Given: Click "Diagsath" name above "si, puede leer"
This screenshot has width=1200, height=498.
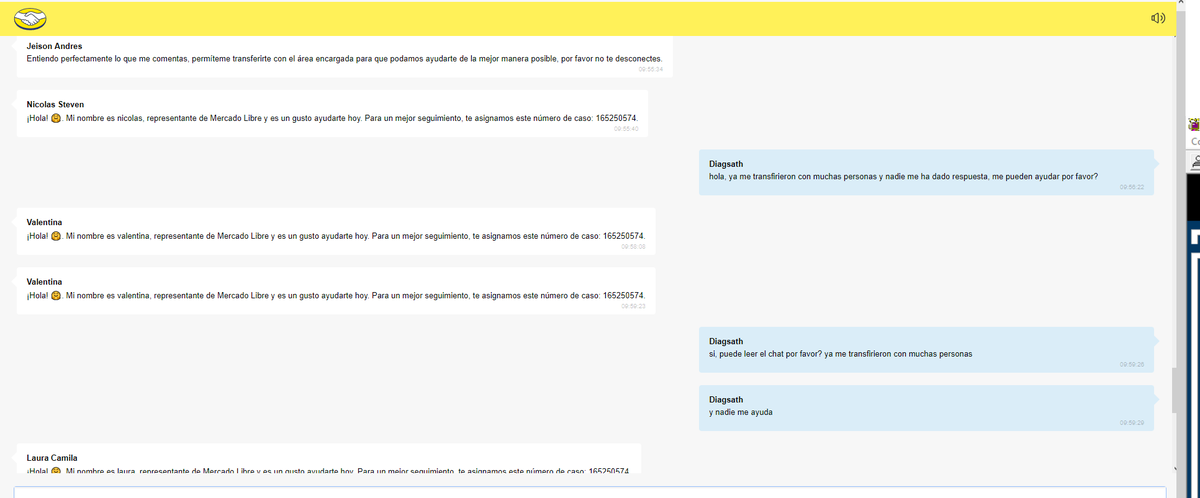Looking at the screenshot, I should [x=726, y=341].
